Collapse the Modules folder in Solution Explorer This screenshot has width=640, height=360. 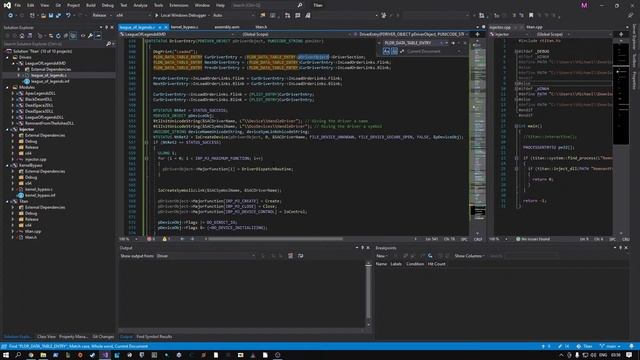point(7,87)
